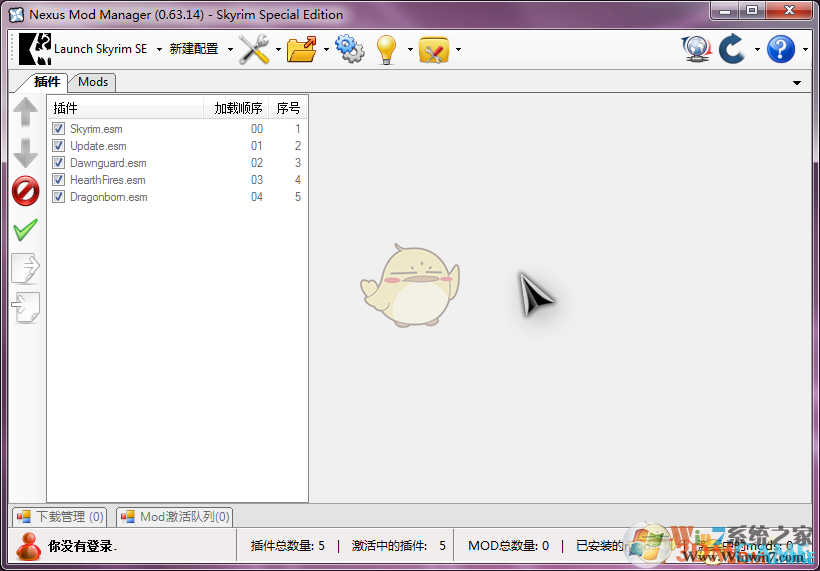Viewport: 820px width, 571px height.
Task: Click MOD总数量: 0 status entry
Action: (508, 546)
